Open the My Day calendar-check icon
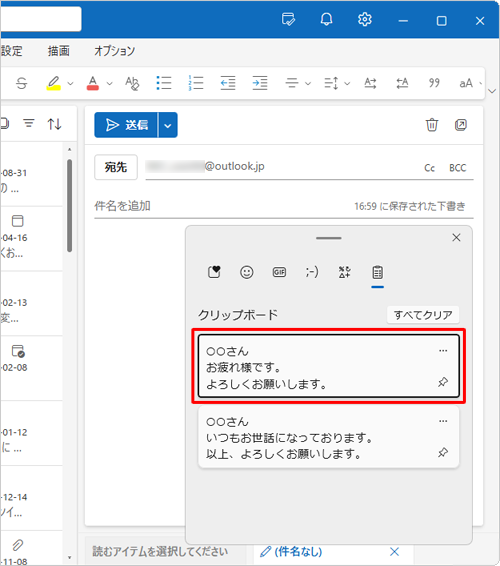Viewport: 500px width, 566px height. (x=288, y=19)
